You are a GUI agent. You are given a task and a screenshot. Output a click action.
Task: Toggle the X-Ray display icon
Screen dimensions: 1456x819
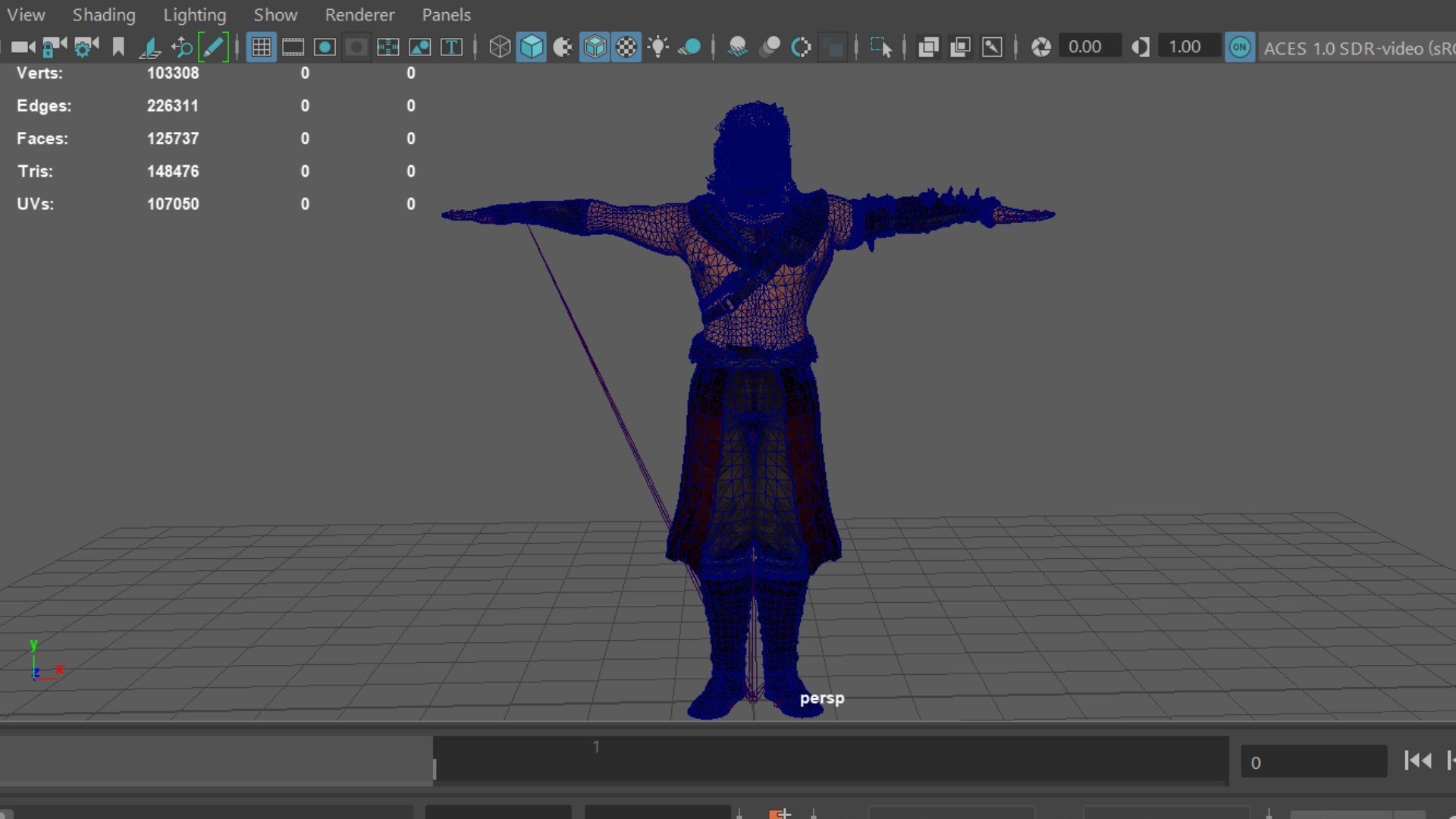[928, 47]
